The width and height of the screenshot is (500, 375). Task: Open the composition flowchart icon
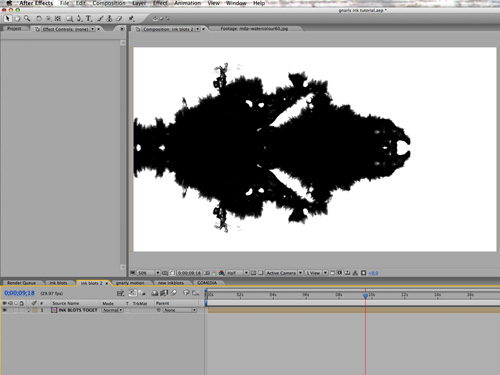tap(355, 273)
